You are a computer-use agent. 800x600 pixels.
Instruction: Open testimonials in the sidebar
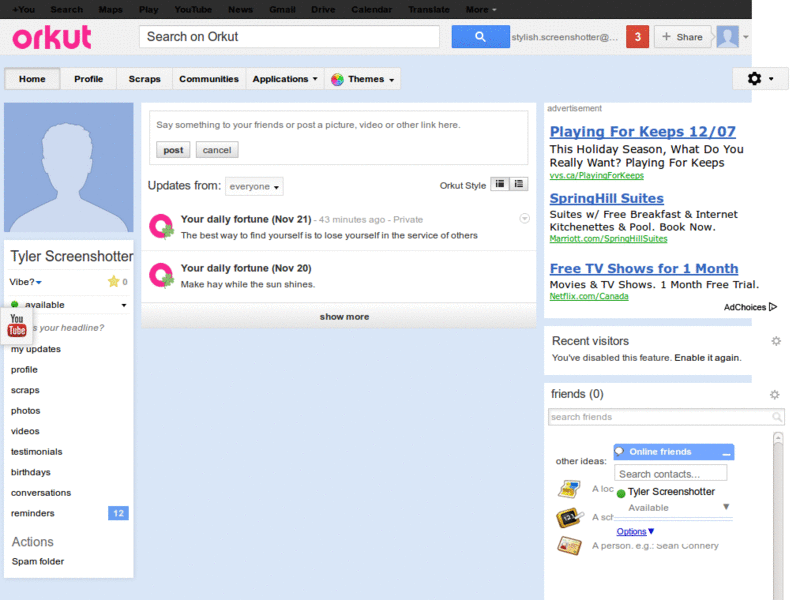(x=36, y=452)
